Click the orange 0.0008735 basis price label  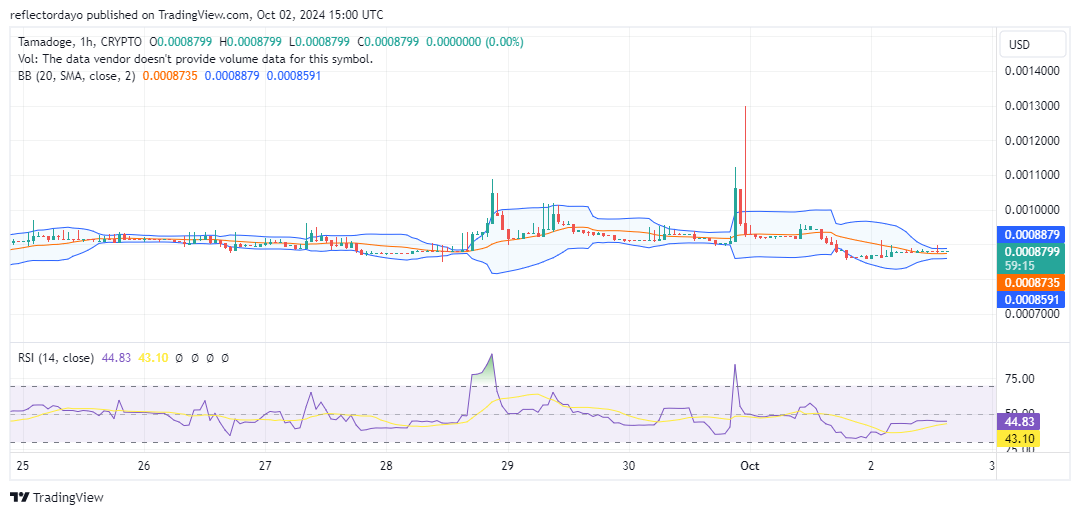1033,282
